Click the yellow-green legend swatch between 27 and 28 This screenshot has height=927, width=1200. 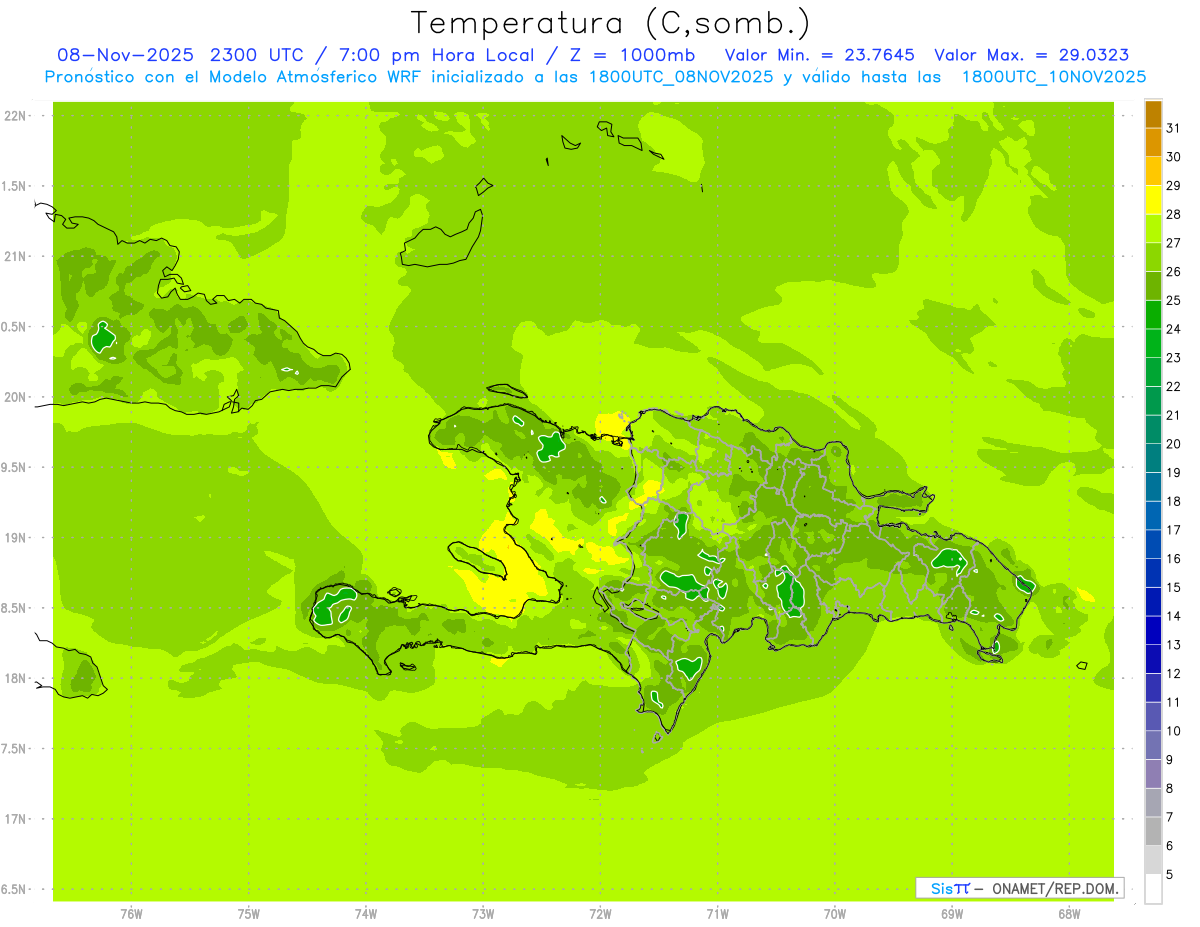[x=1153, y=229]
